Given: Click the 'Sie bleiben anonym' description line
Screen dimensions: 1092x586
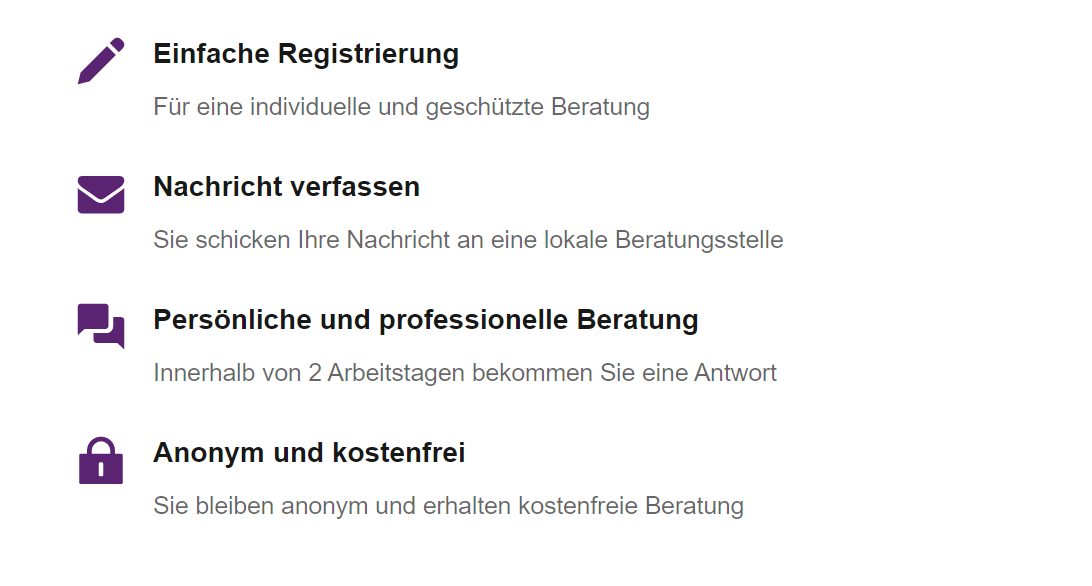Looking at the screenshot, I should point(448,506).
